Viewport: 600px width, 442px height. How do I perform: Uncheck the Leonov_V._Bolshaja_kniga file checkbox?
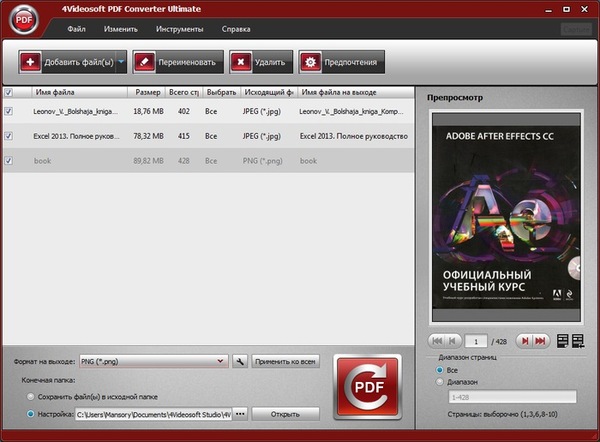click(9, 111)
